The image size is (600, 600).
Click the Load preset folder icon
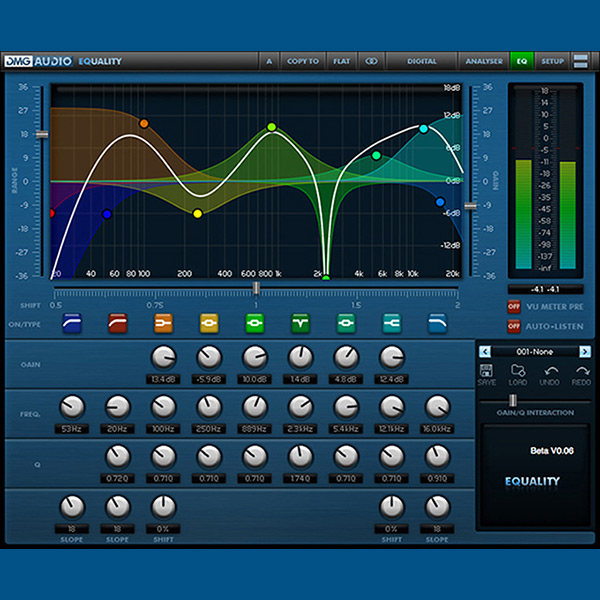pos(518,372)
